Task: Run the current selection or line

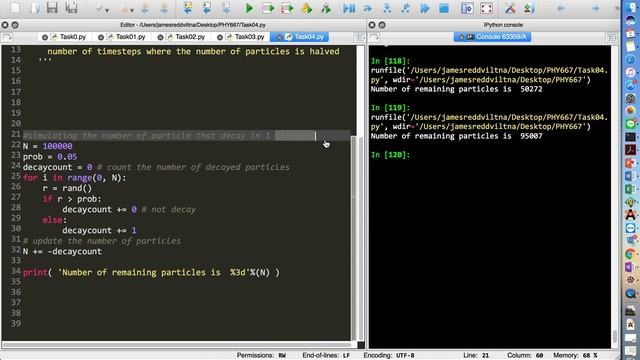Action: pos(306,8)
